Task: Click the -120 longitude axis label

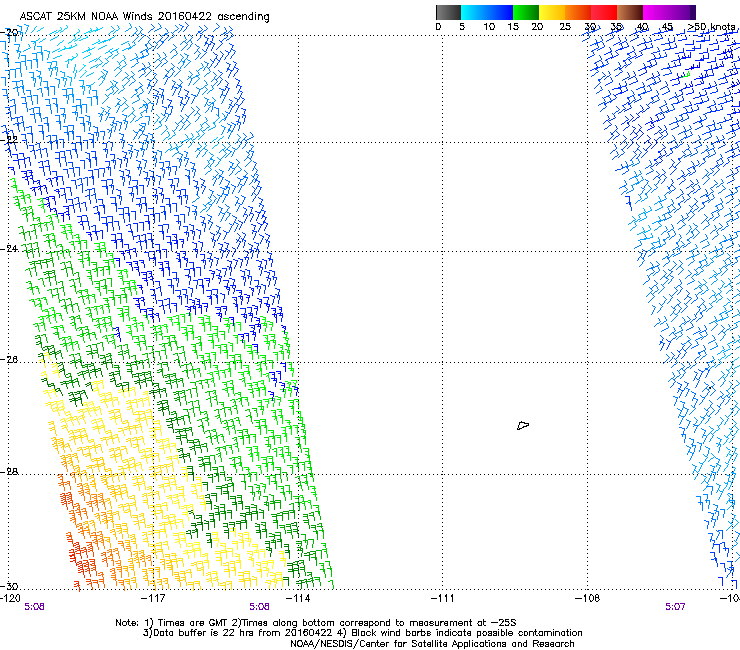Action: [x=10, y=599]
